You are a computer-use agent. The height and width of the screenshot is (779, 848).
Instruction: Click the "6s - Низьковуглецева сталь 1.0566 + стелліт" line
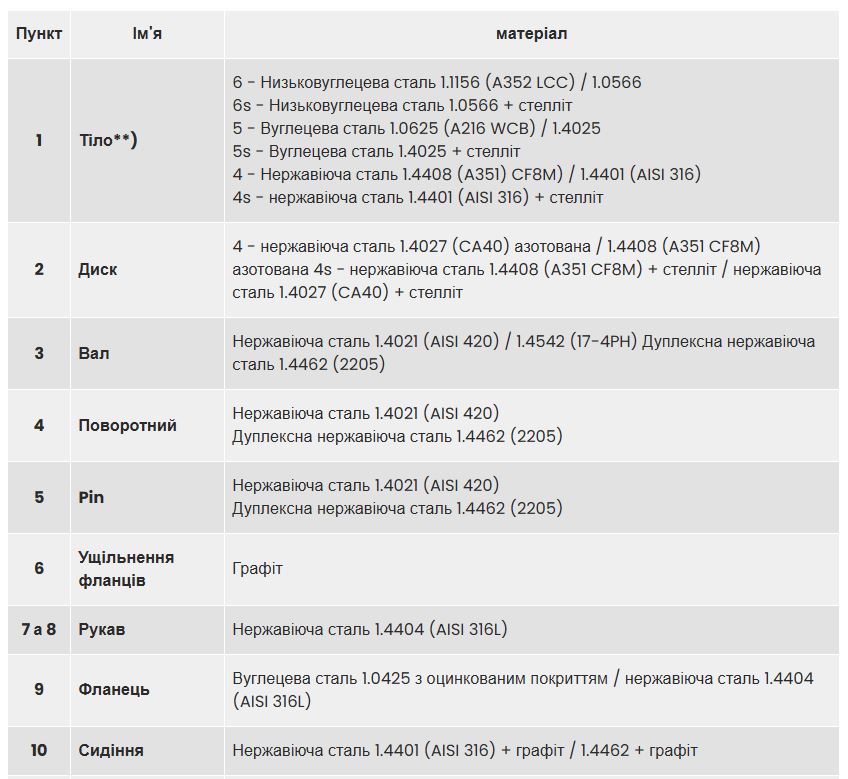click(x=402, y=105)
